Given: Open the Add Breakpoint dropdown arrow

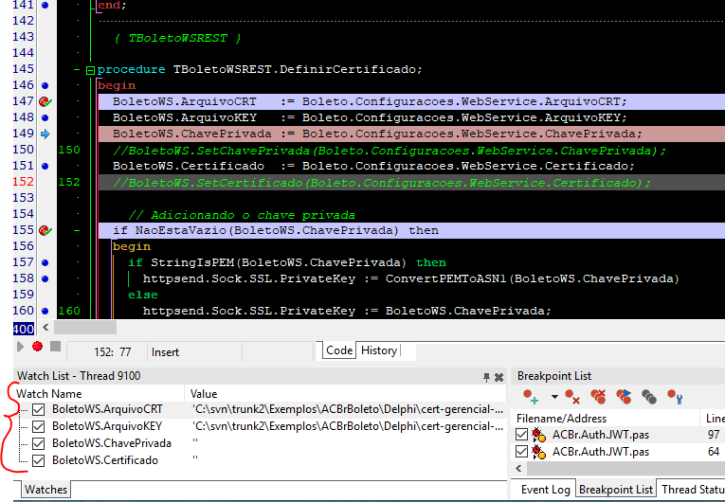Looking at the screenshot, I should [554, 397].
